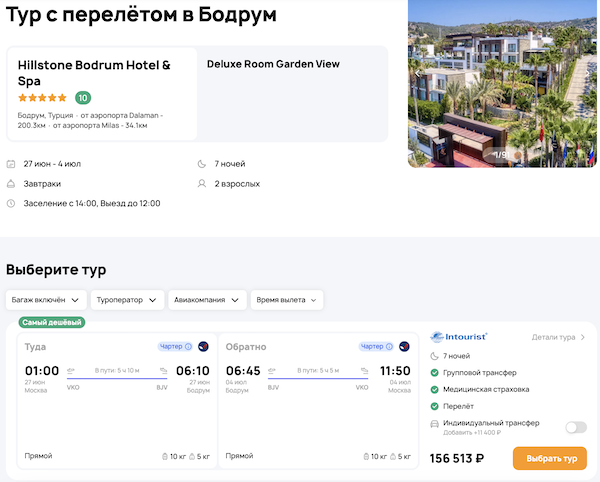
Task: Click the hotel five-star rating icons
Action: click(x=42, y=98)
